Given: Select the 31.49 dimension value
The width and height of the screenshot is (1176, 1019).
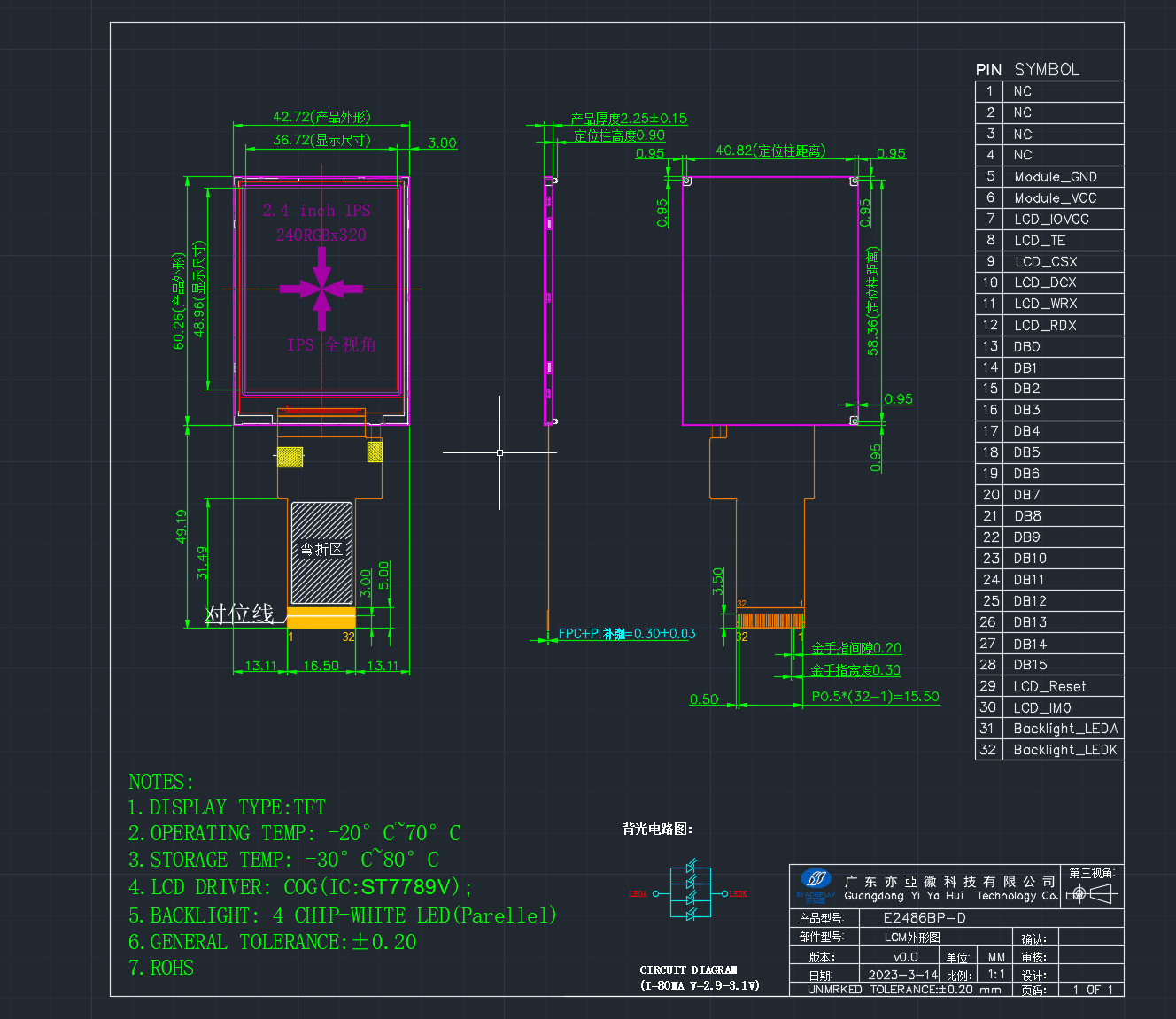Looking at the screenshot, I should pyautogui.click(x=202, y=563).
